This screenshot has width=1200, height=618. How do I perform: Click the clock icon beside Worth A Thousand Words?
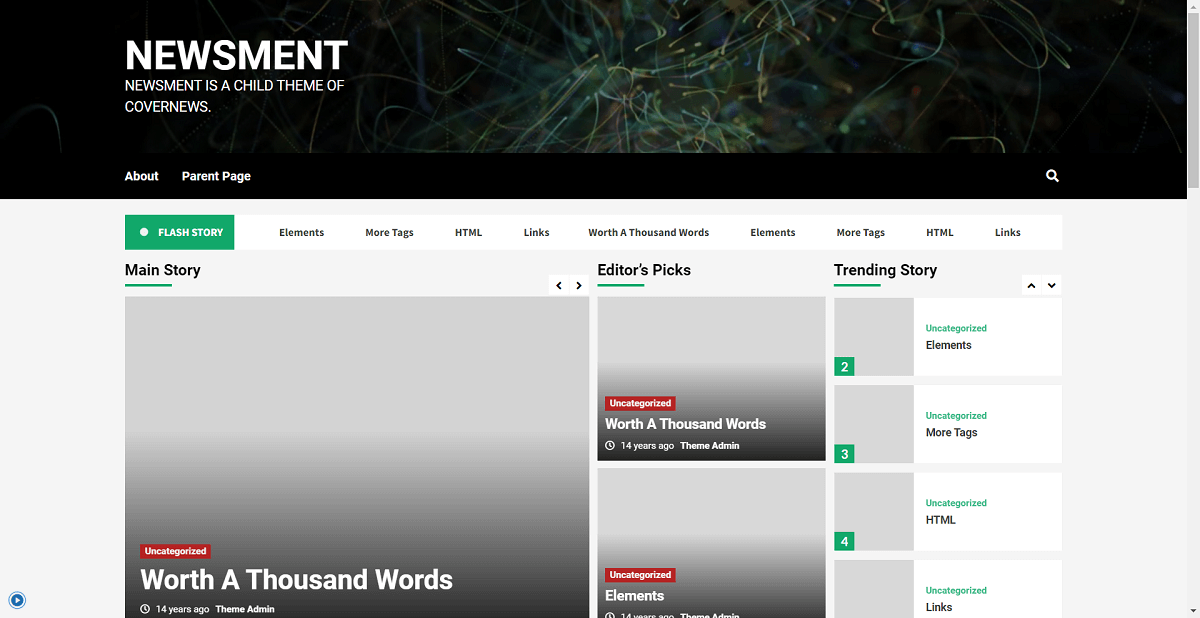coord(143,608)
